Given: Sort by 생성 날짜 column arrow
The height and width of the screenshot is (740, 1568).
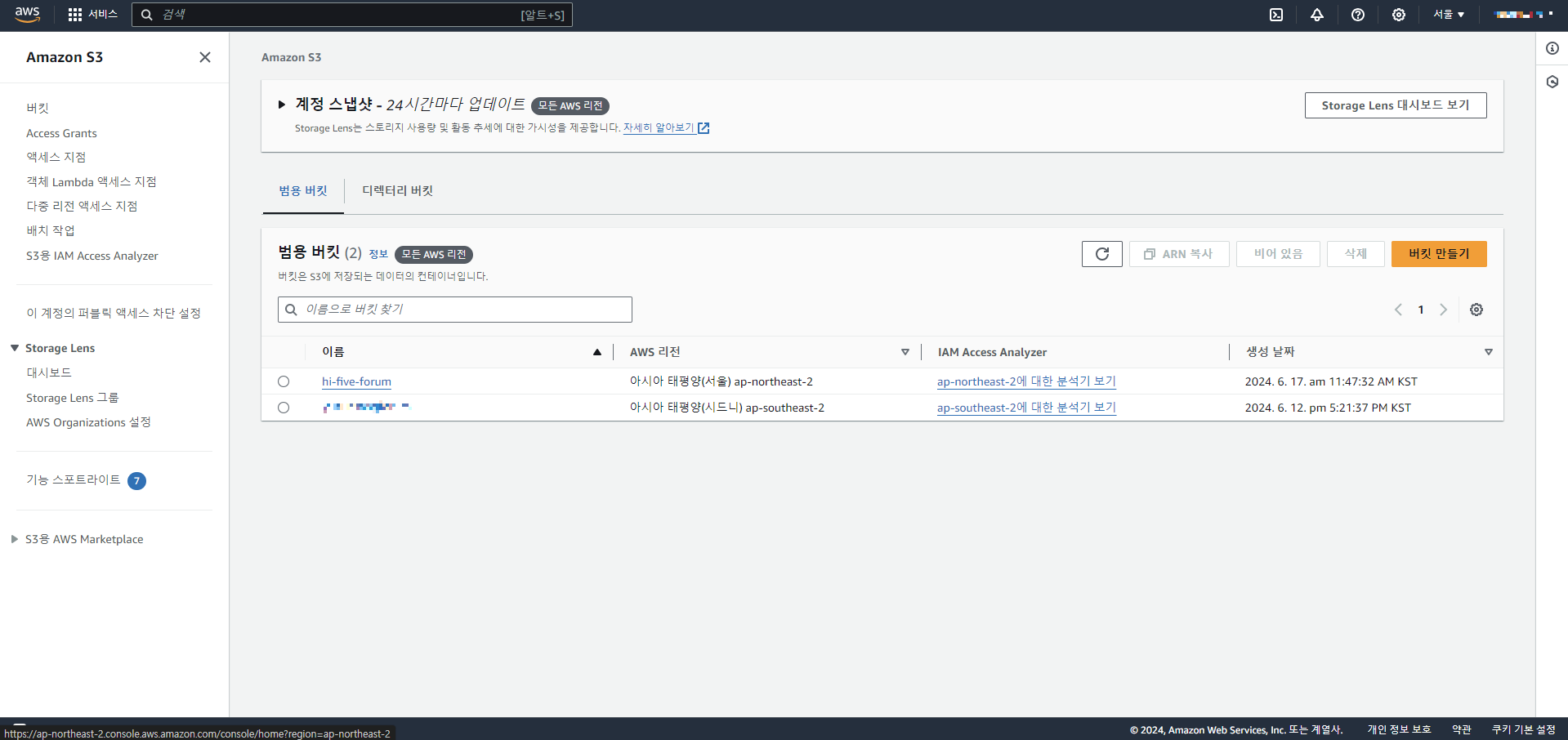Looking at the screenshot, I should 1489,352.
